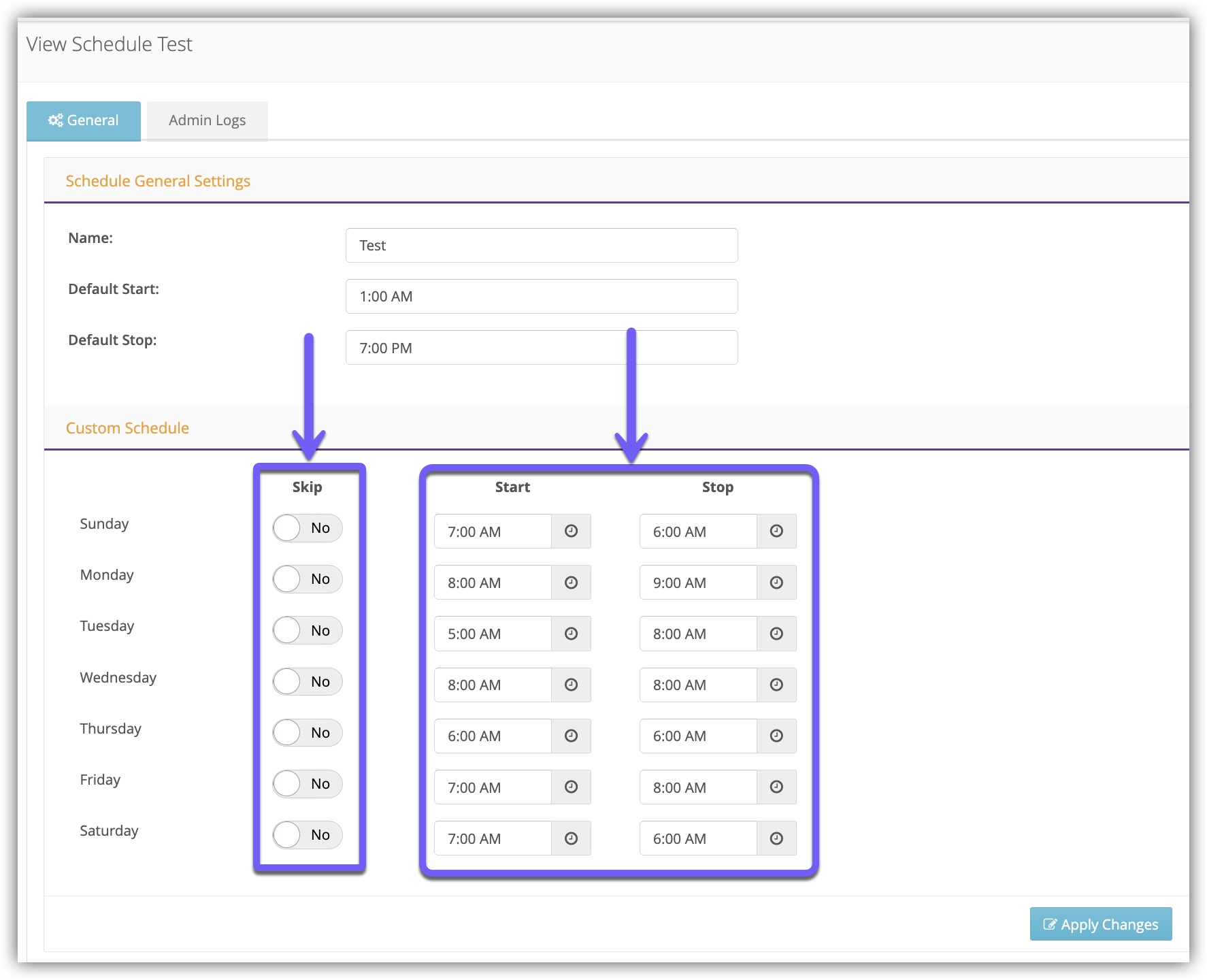
Task: Open time picker for Wednesday stop
Action: pos(776,685)
